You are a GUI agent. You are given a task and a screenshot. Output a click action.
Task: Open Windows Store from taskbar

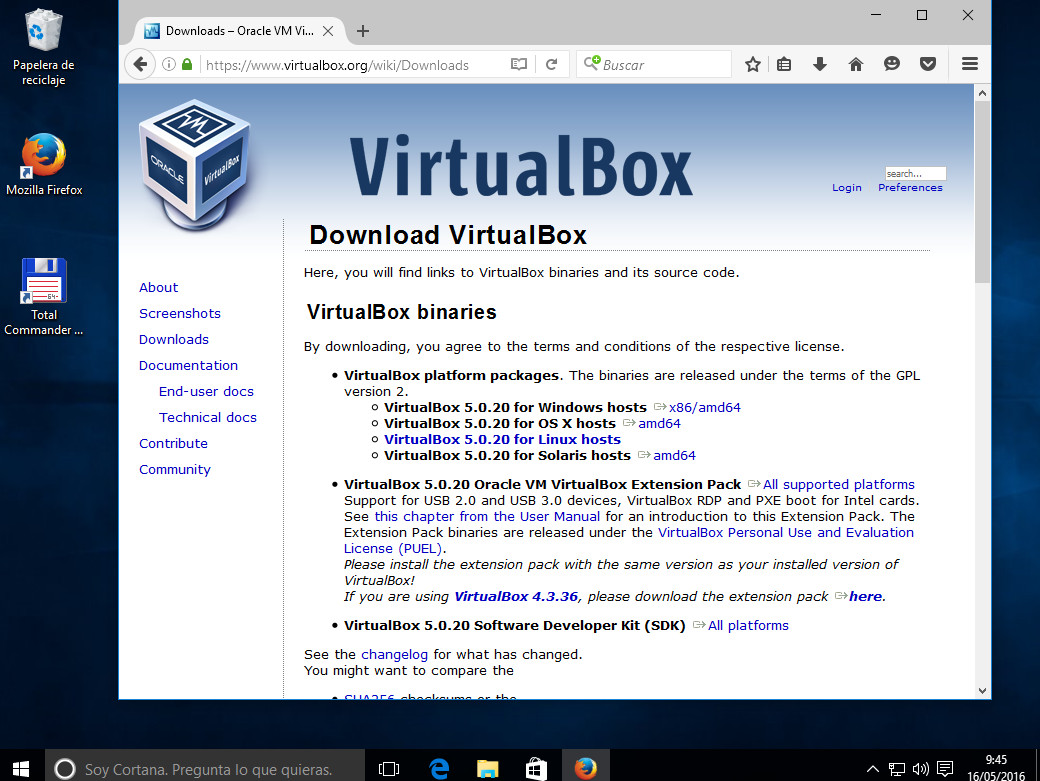pyautogui.click(x=536, y=768)
